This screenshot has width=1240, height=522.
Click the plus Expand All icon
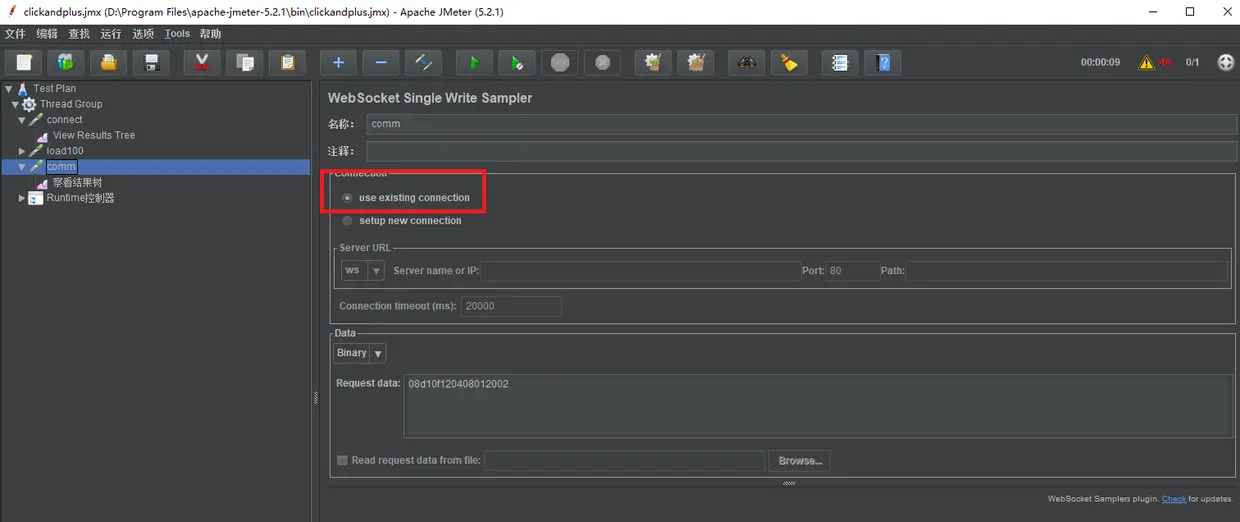338,62
